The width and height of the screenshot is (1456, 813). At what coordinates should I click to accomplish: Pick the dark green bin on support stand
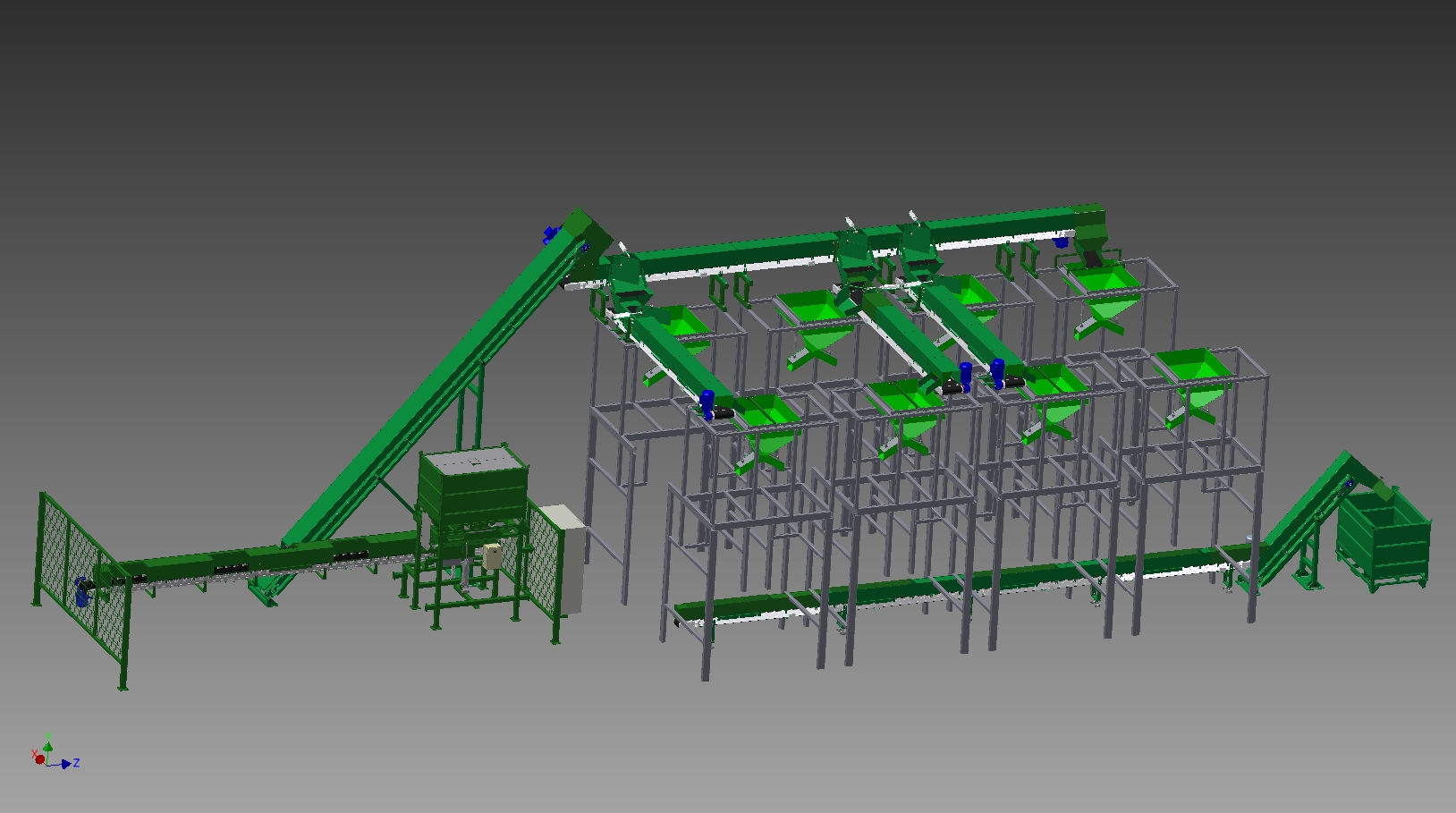tap(472, 490)
